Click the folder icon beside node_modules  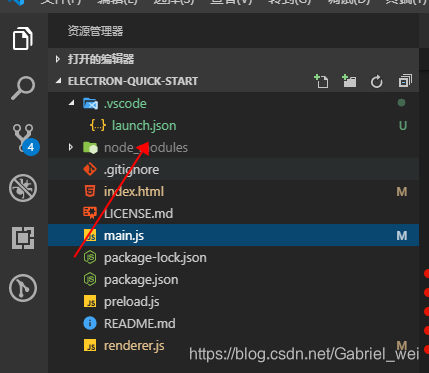90,147
